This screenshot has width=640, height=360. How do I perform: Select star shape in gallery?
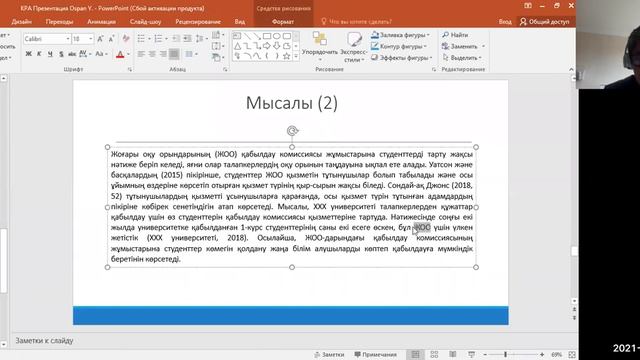tap(287, 56)
